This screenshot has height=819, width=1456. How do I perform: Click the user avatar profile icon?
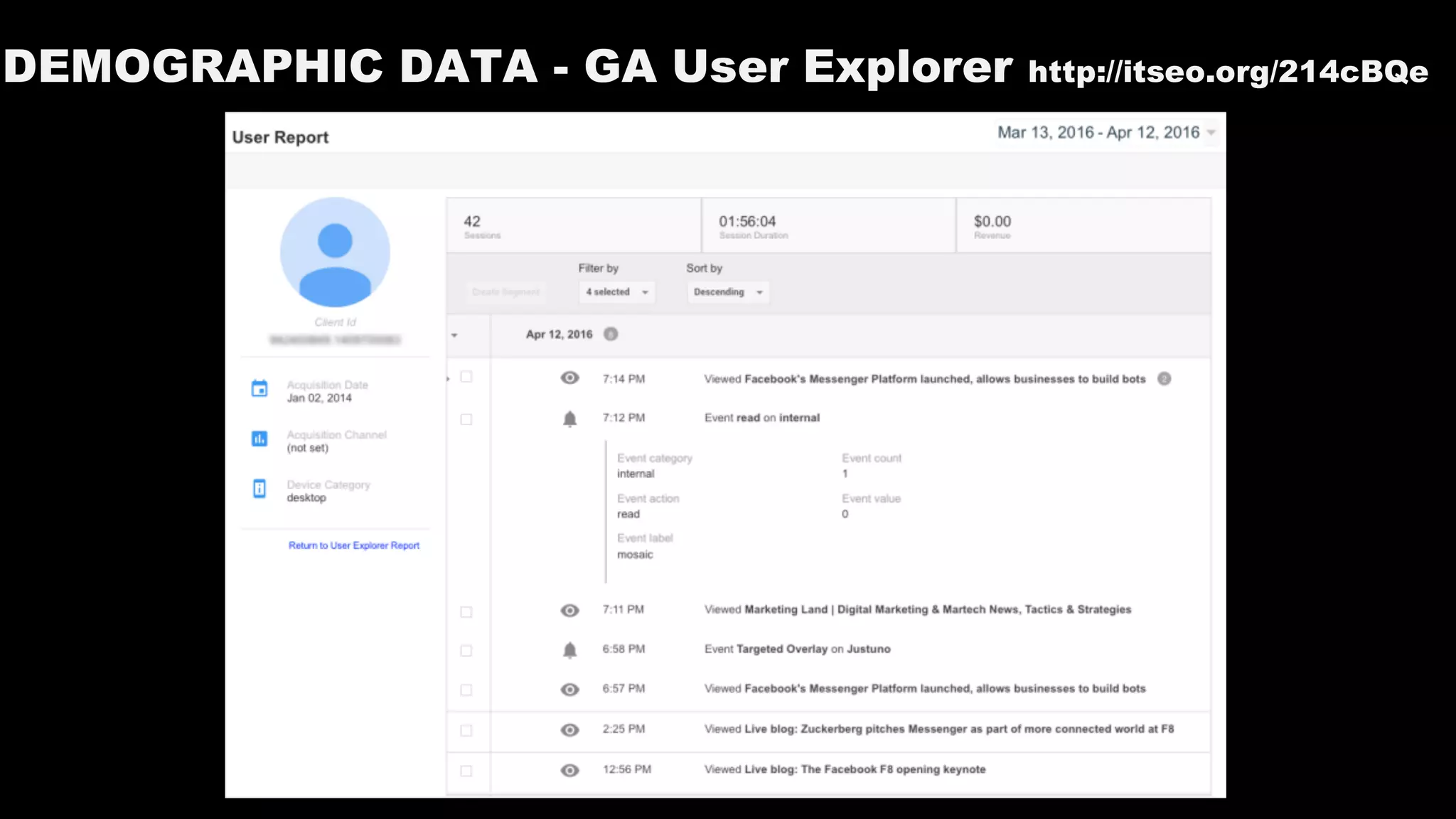point(335,252)
